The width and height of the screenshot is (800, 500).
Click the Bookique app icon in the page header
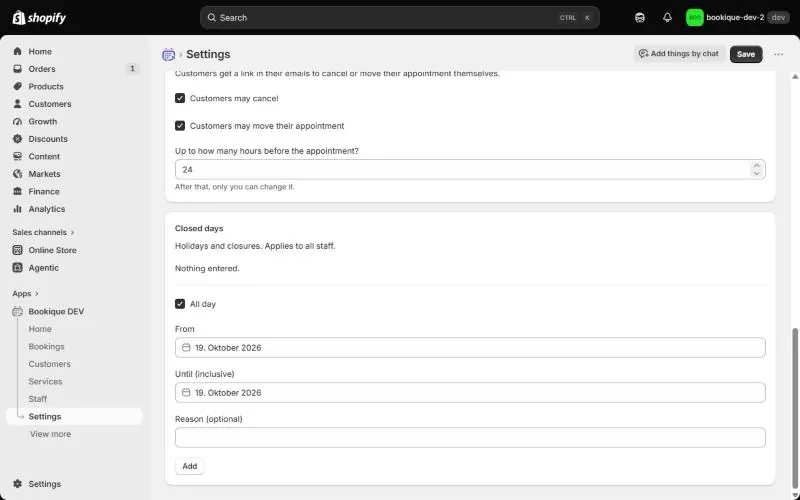(168, 55)
